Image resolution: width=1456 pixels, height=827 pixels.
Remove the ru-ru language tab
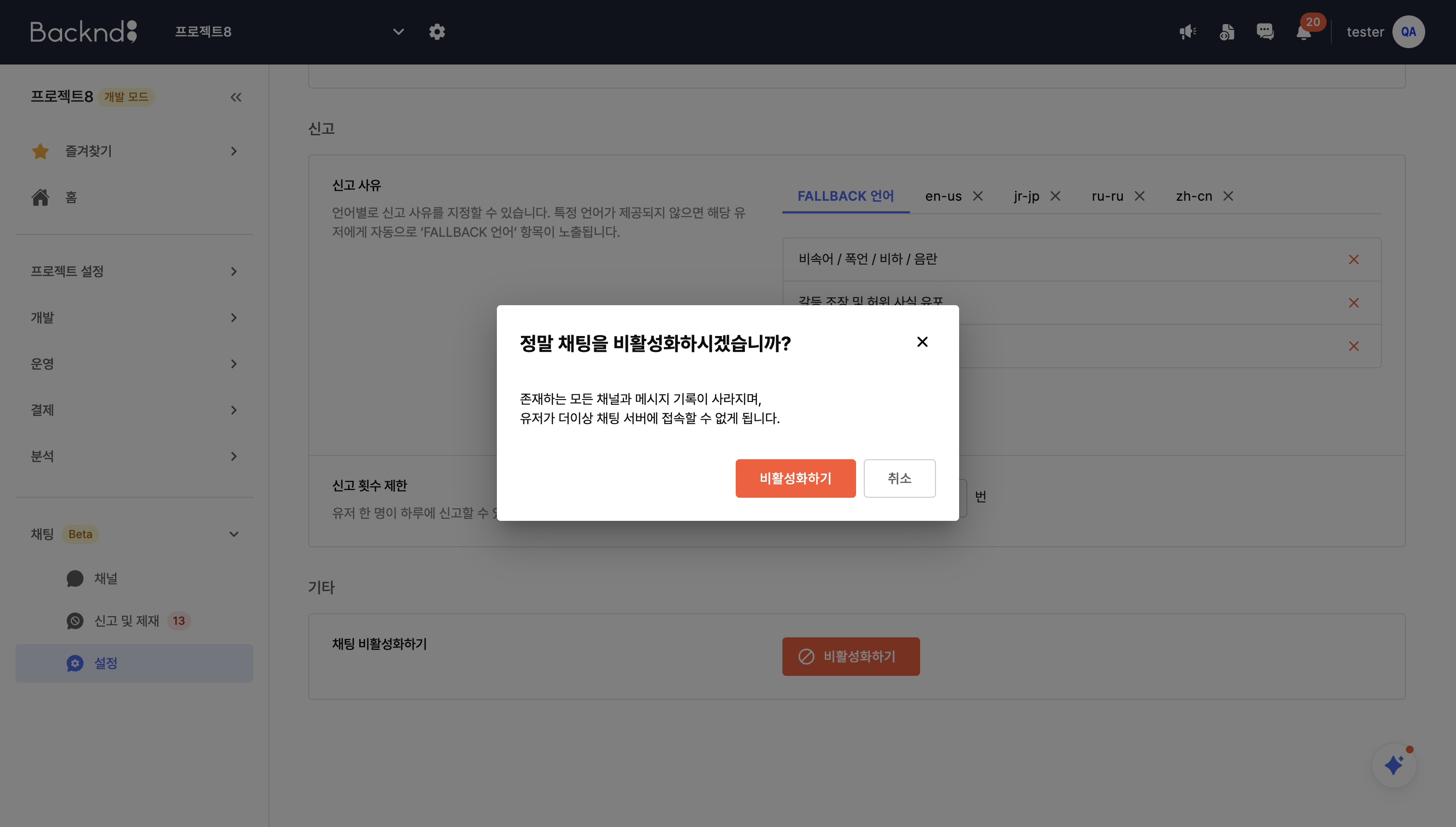point(1140,196)
